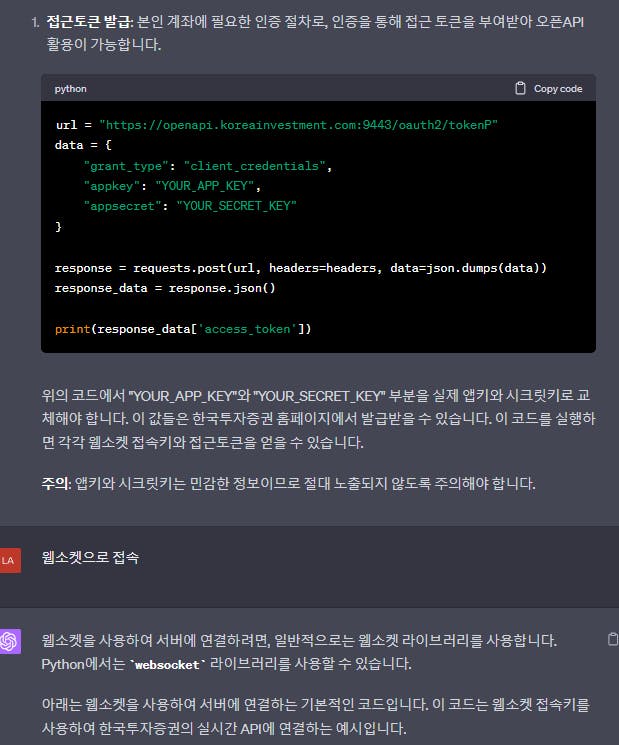Click the print access_token line
The height and width of the screenshot is (745, 619).
click(x=183, y=329)
